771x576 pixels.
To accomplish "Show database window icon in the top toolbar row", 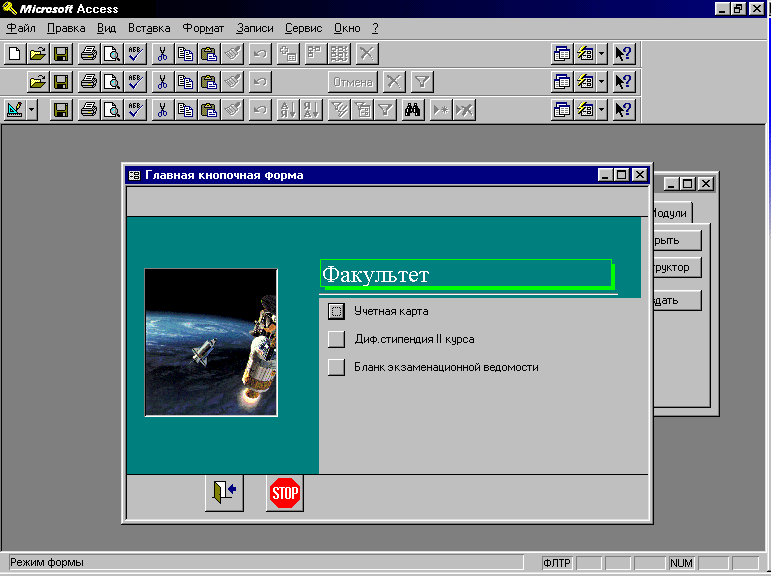I will click(x=562, y=54).
